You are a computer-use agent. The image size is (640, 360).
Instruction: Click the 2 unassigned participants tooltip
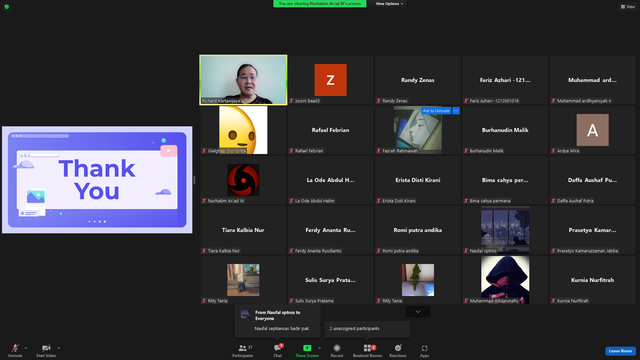pos(367,329)
